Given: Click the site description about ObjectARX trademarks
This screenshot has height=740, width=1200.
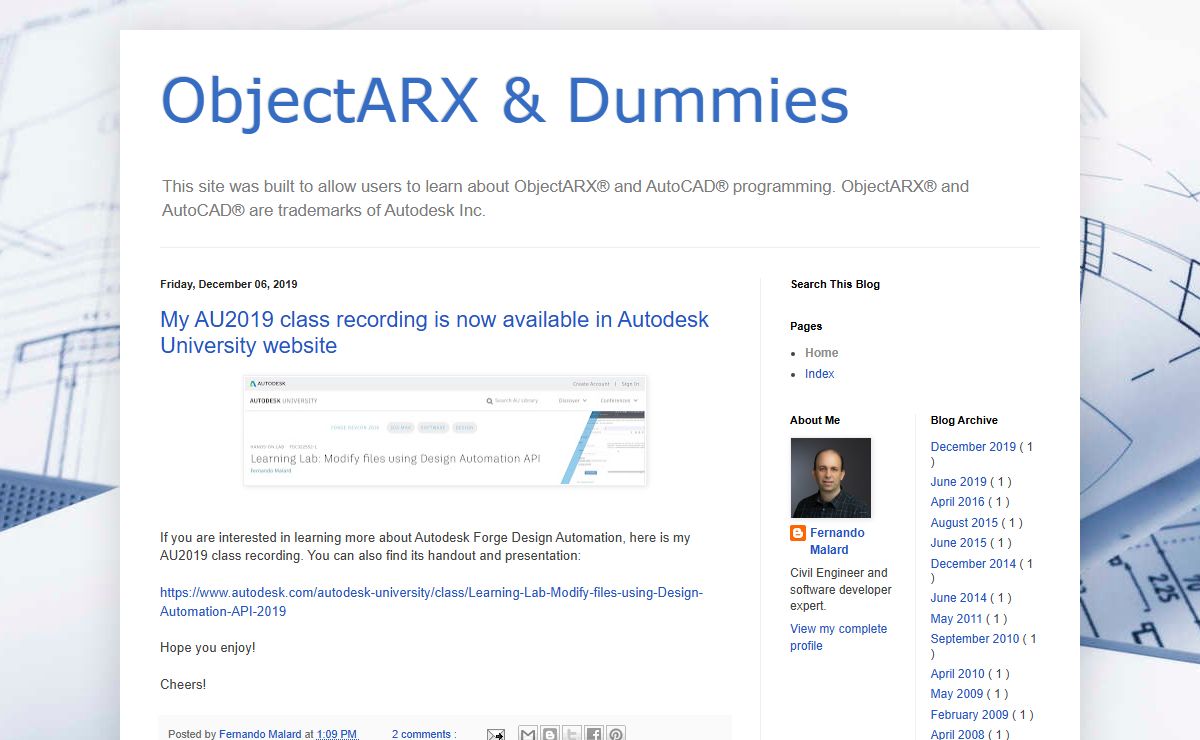Looking at the screenshot, I should pyautogui.click(x=566, y=198).
